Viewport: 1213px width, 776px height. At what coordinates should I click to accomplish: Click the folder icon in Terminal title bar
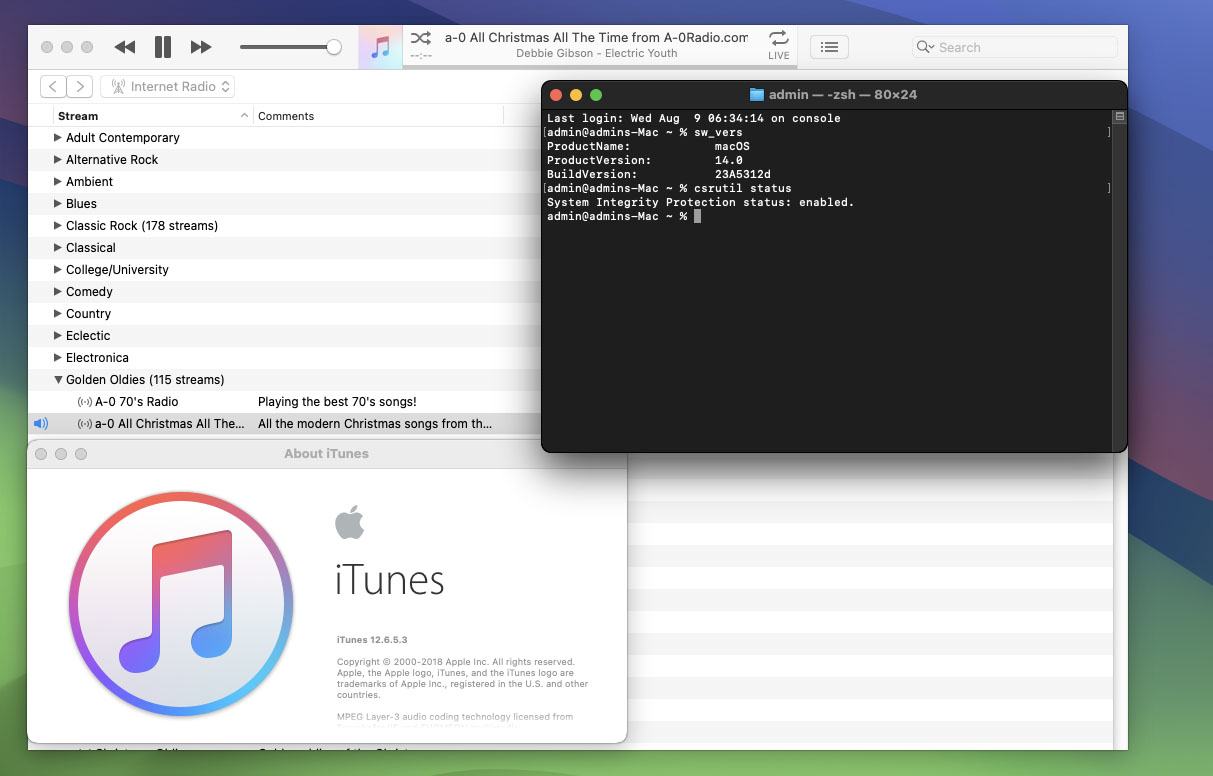coord(757,95)
